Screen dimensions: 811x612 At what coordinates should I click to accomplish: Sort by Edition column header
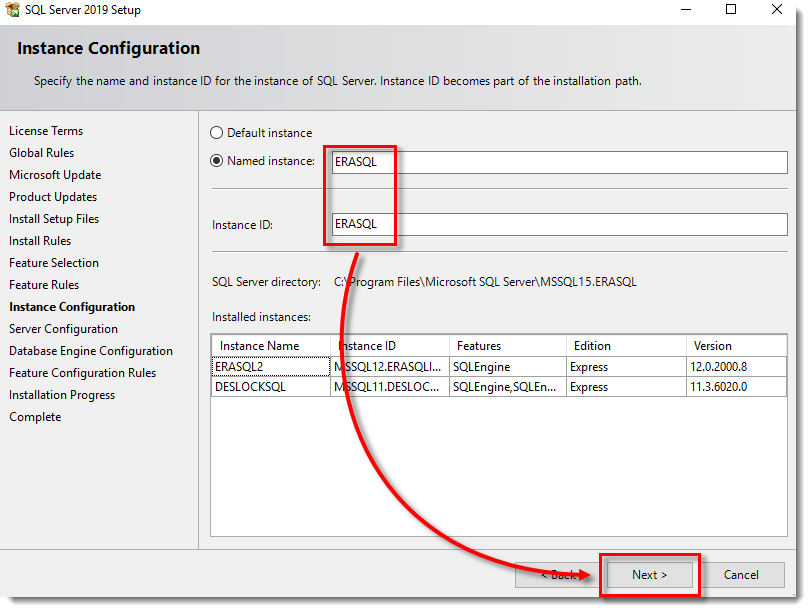626,346
